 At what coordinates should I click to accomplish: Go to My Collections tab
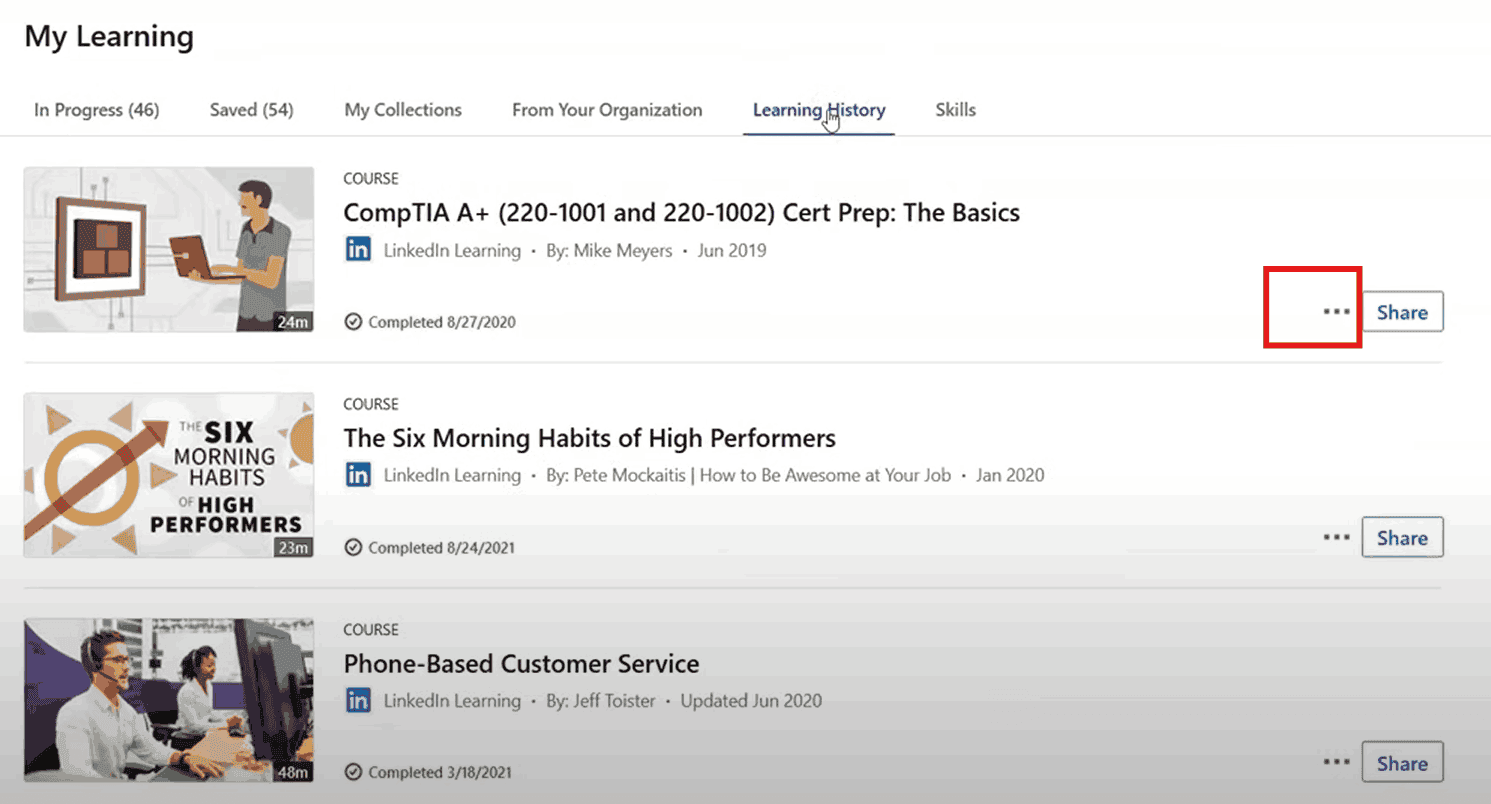pos(403,110)
